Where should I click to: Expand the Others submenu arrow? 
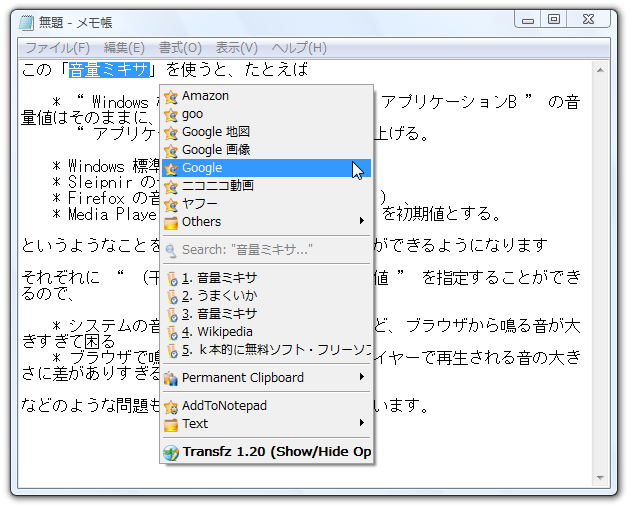coord(362,221)
